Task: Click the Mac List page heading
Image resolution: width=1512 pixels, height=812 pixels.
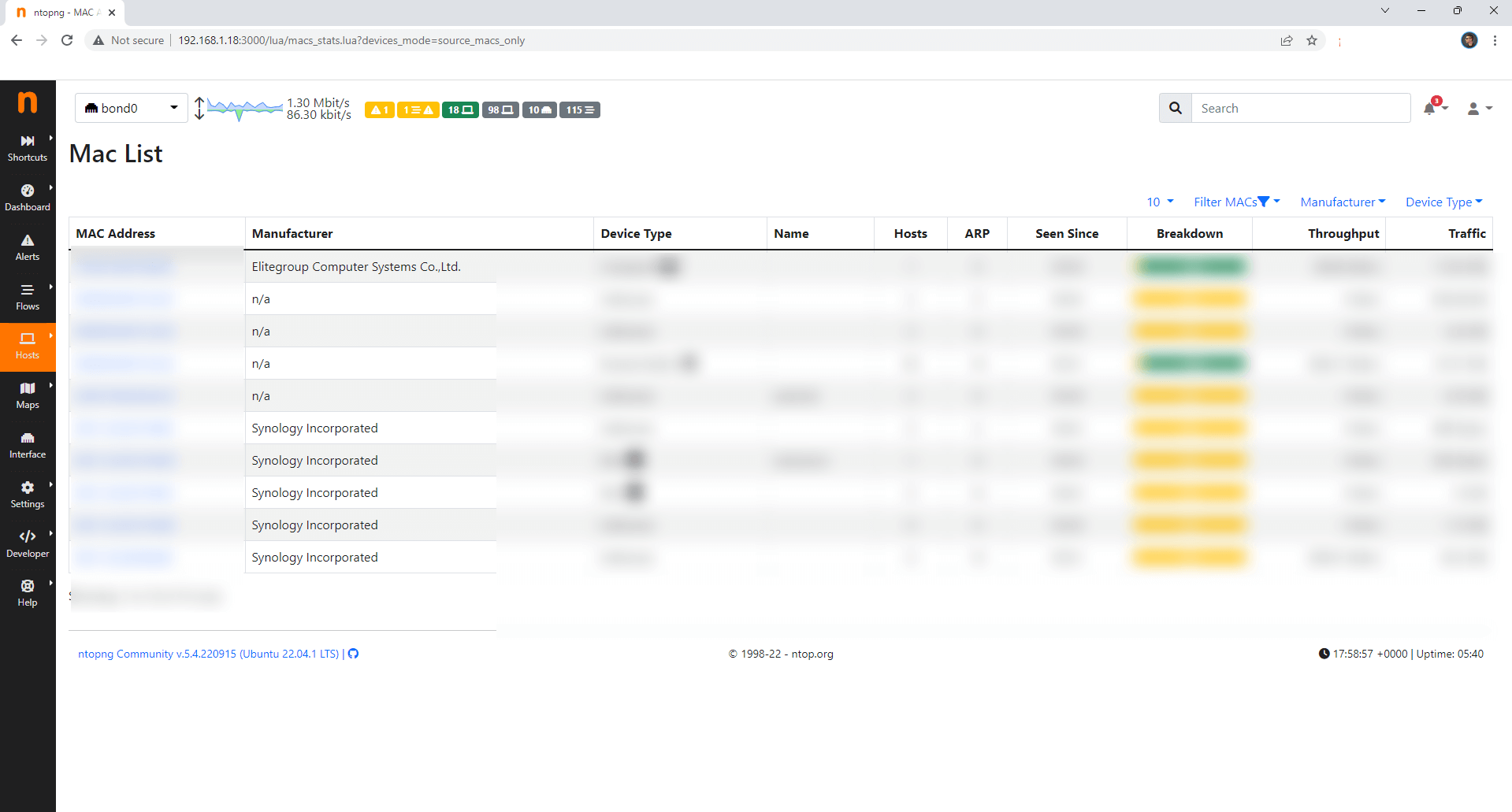Action: pyautogui.click(x=116, y=154)
